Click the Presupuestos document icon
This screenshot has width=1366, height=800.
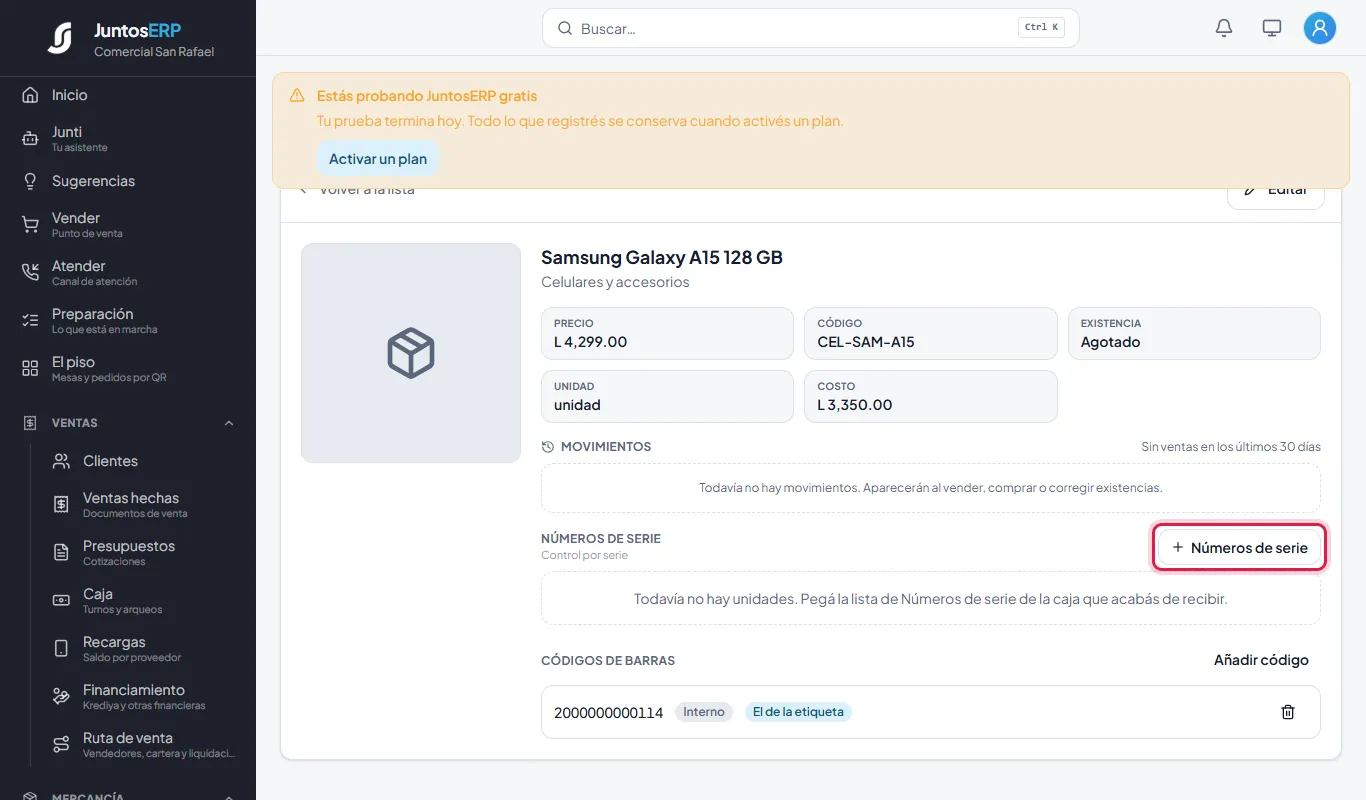[61, 553]
